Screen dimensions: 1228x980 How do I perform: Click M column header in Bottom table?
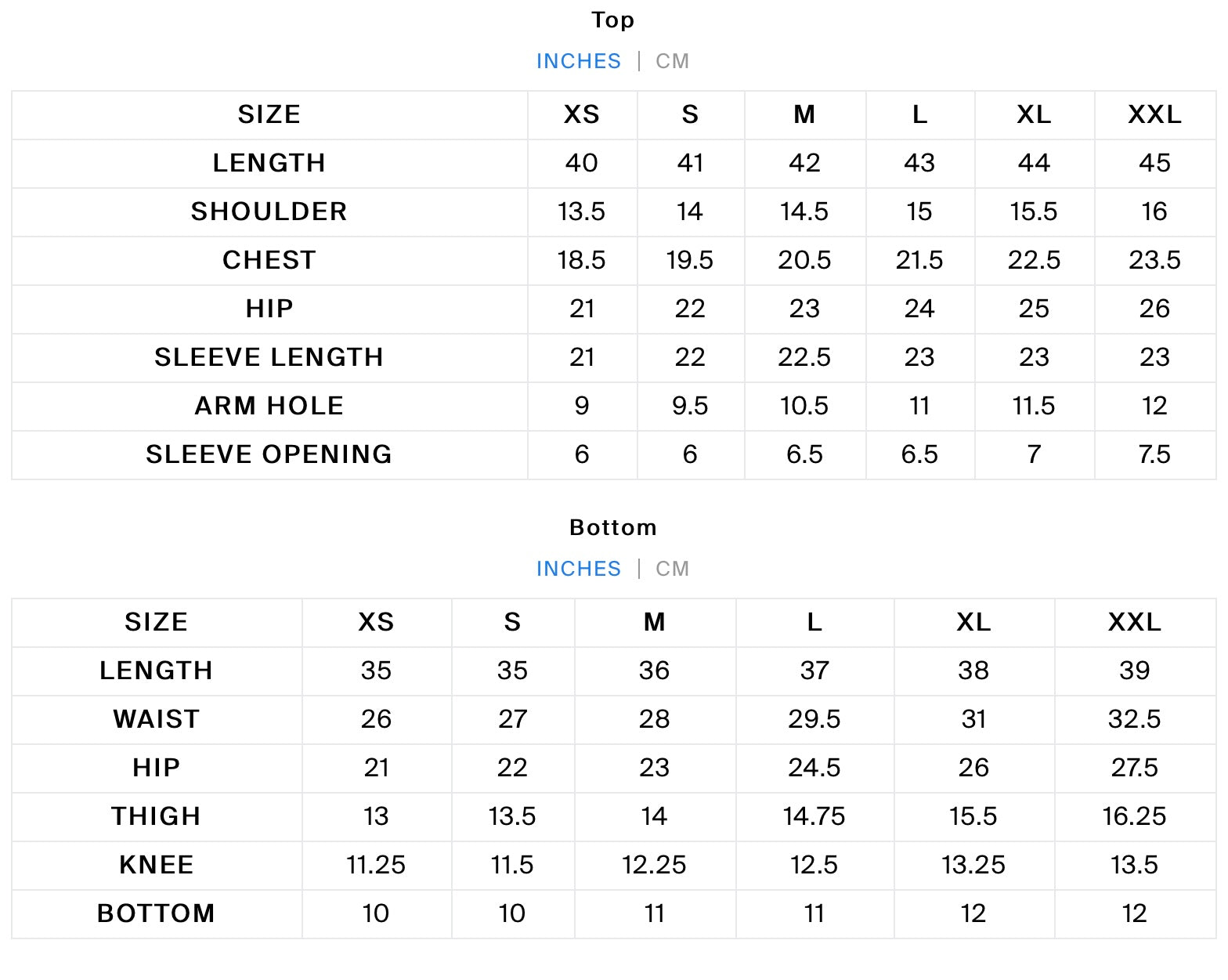654,623
